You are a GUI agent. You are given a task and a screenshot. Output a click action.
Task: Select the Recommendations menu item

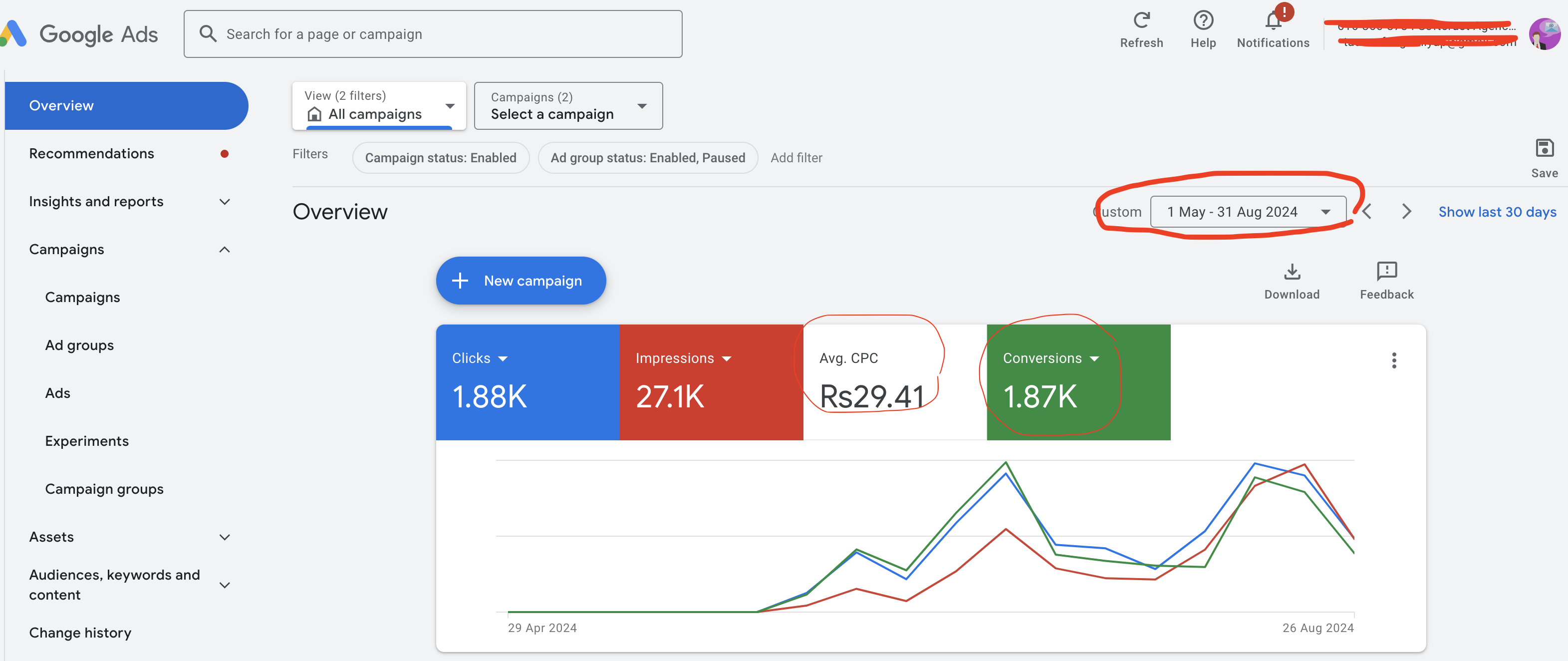point(91,152)
